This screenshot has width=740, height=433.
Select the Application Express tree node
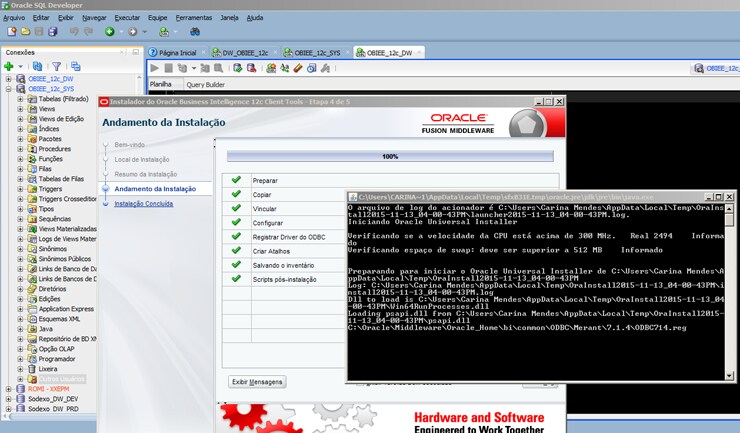(66, 309)
